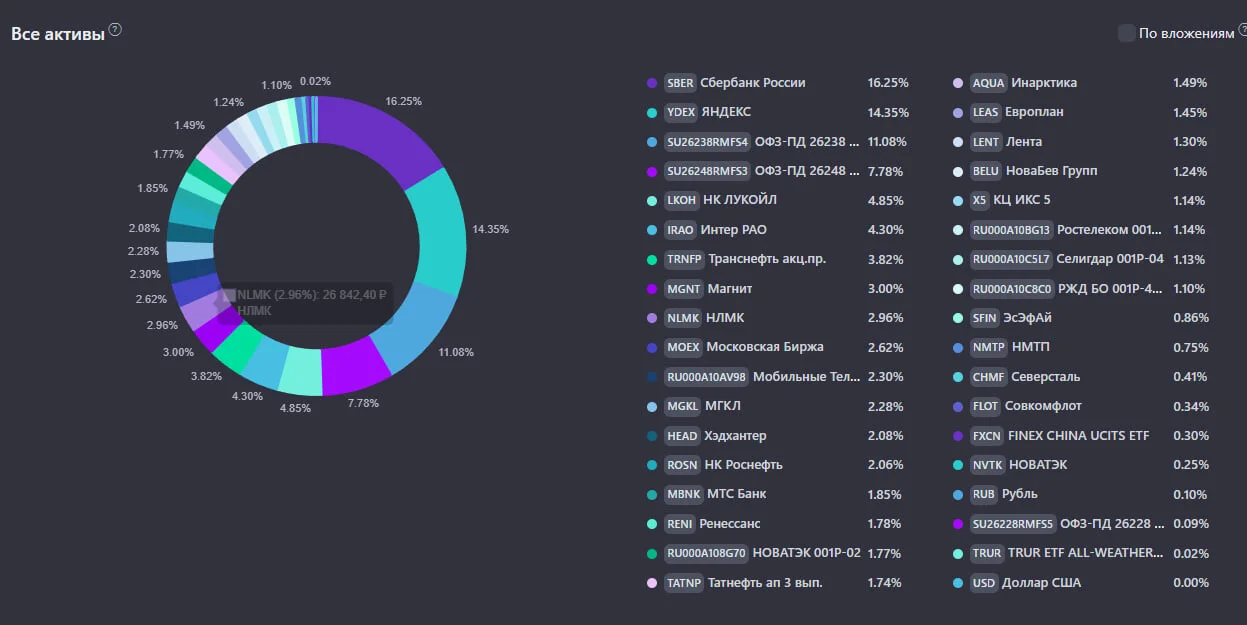Click the BELU ticker badge
The image size is (1247, 625).
coord(985,171)
